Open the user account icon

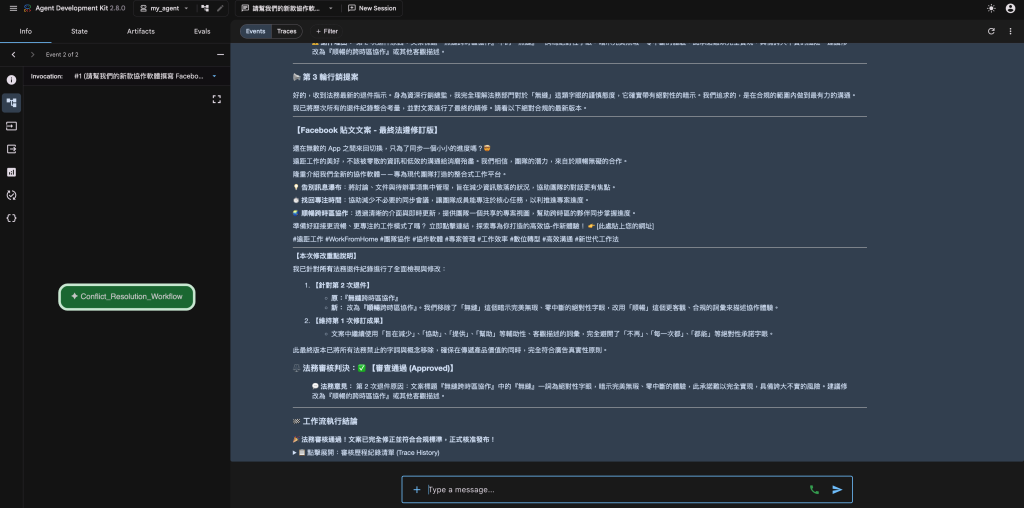click(x=1010, y=8)
